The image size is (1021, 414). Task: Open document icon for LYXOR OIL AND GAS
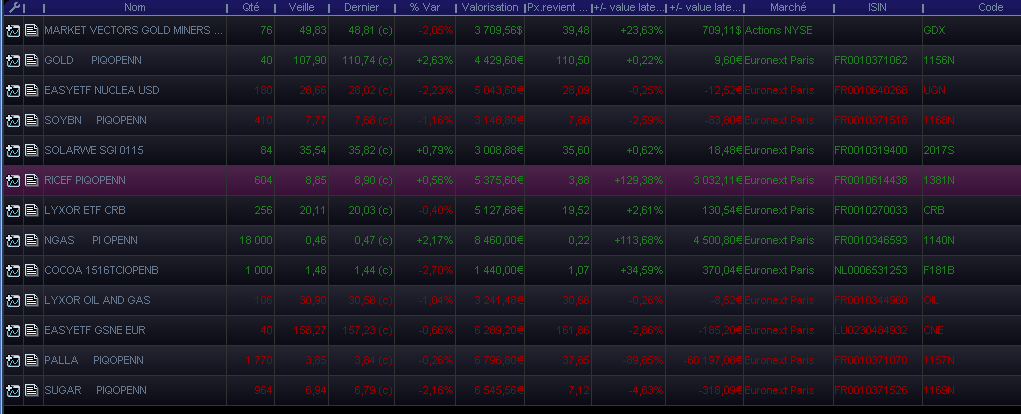point(31,300)
